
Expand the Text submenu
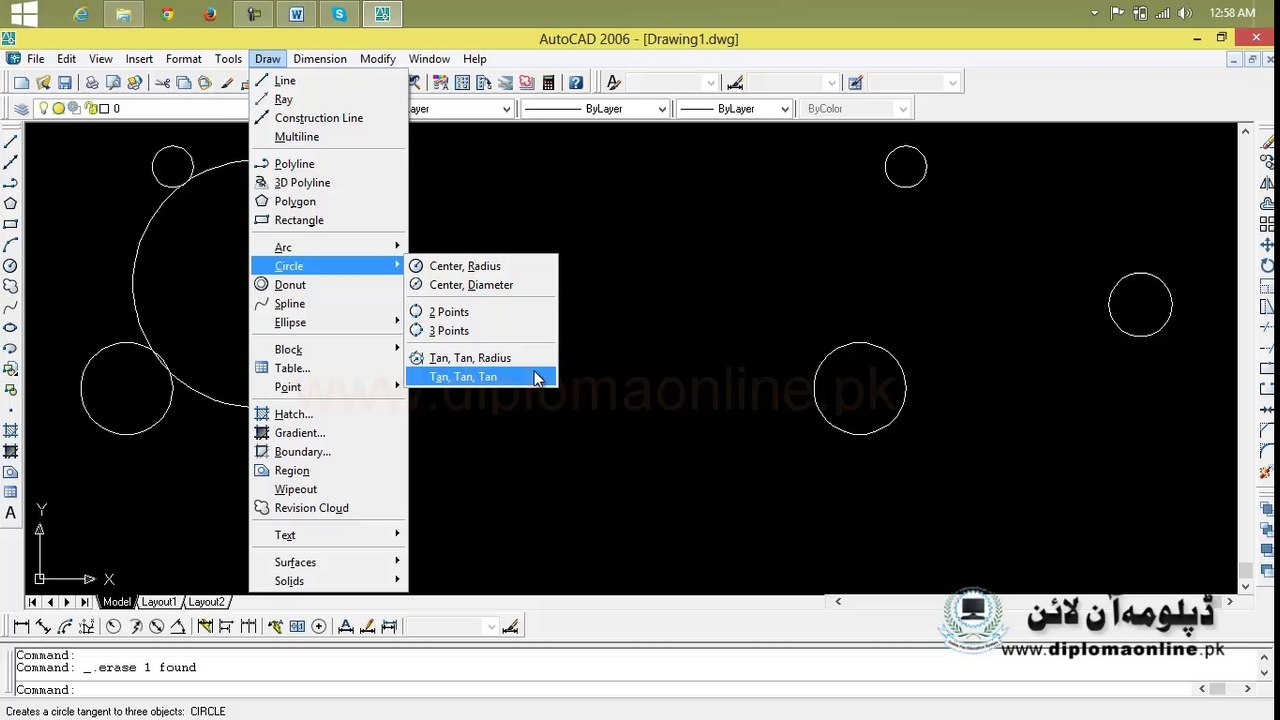pyautogui.click(x=328, y=535)
